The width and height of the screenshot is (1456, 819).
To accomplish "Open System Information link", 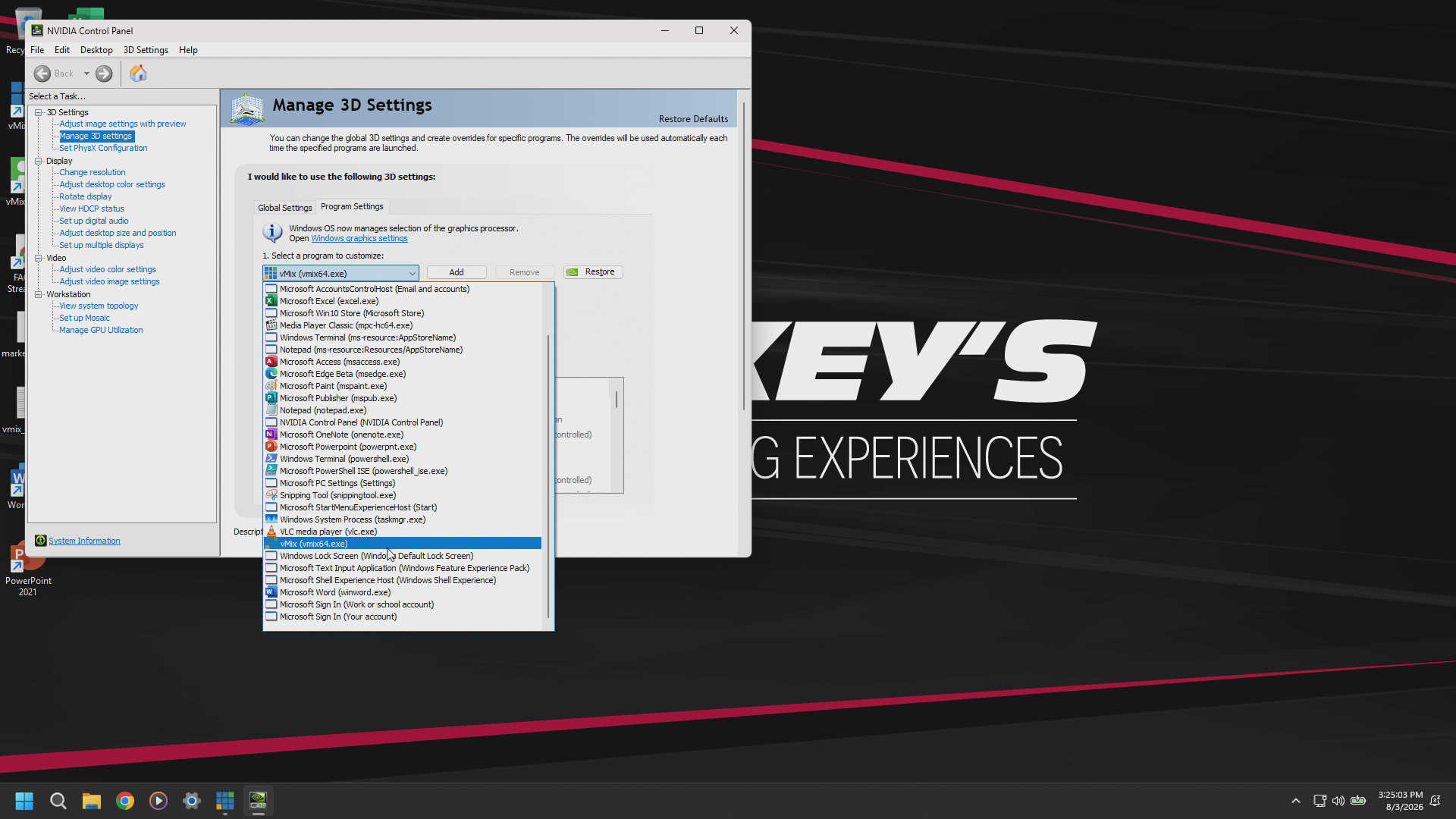I will click(x=84, y=541).
